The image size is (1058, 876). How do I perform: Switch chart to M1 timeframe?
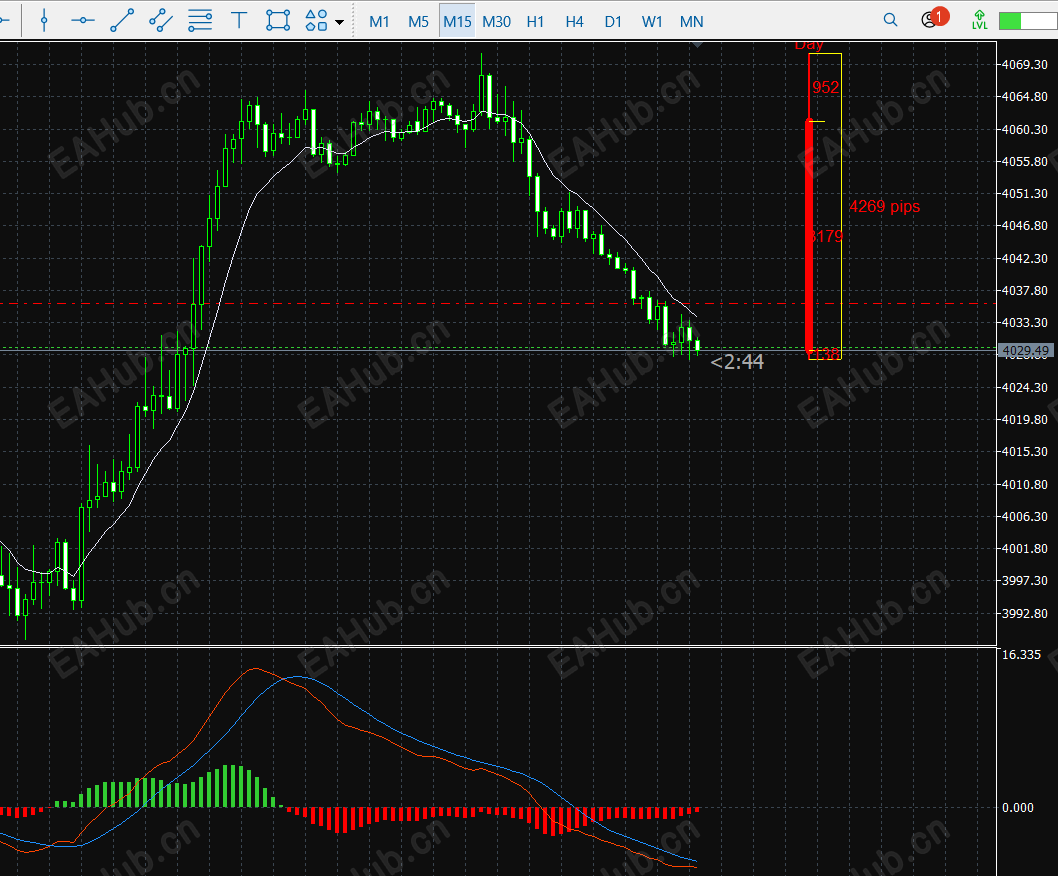(379, 22)
